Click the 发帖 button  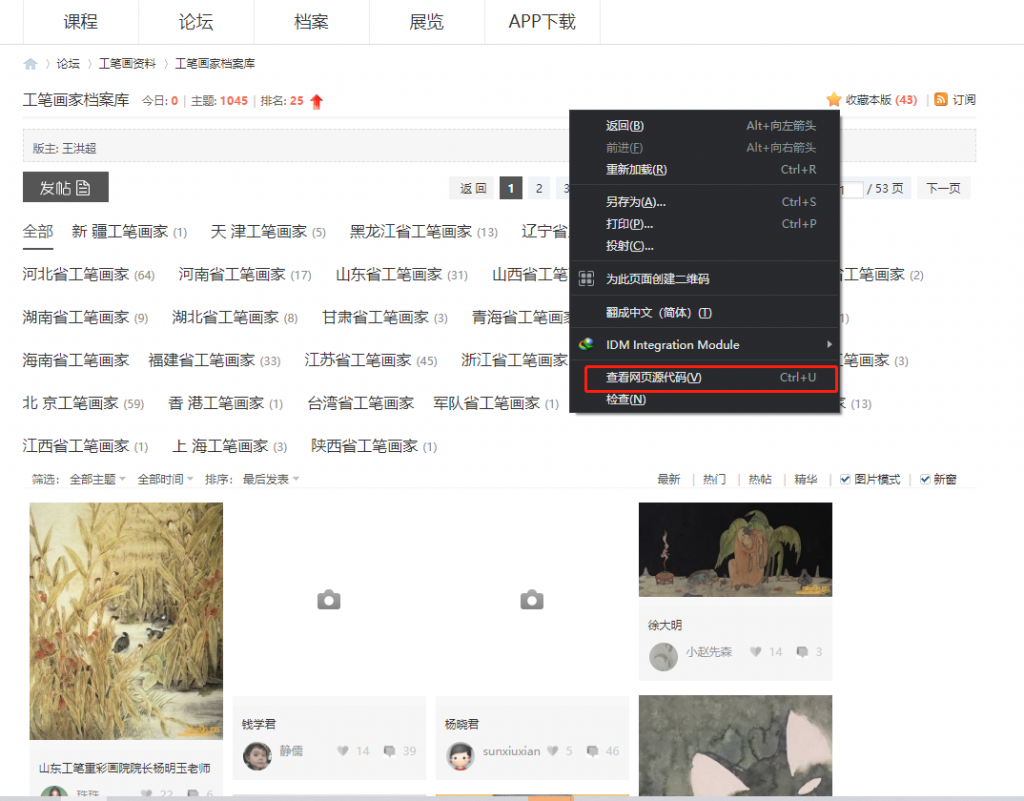(x=65, y=187)
